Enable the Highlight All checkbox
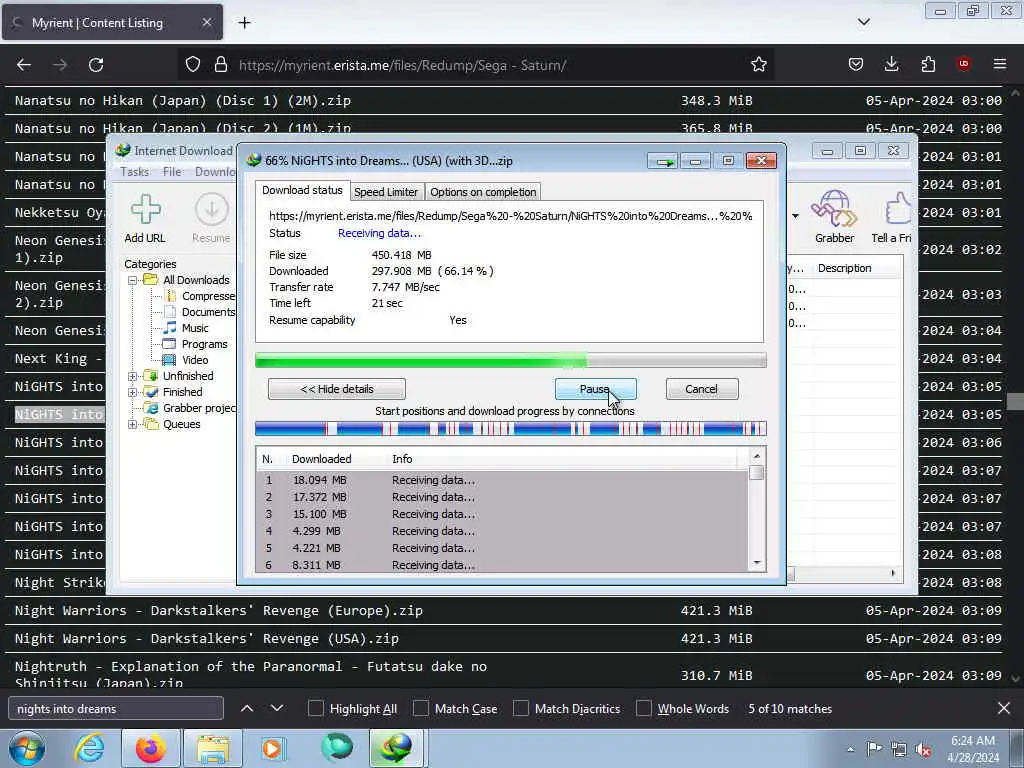Image resolution: width=1024 pixels, height=768 pixels. [315, 708]
